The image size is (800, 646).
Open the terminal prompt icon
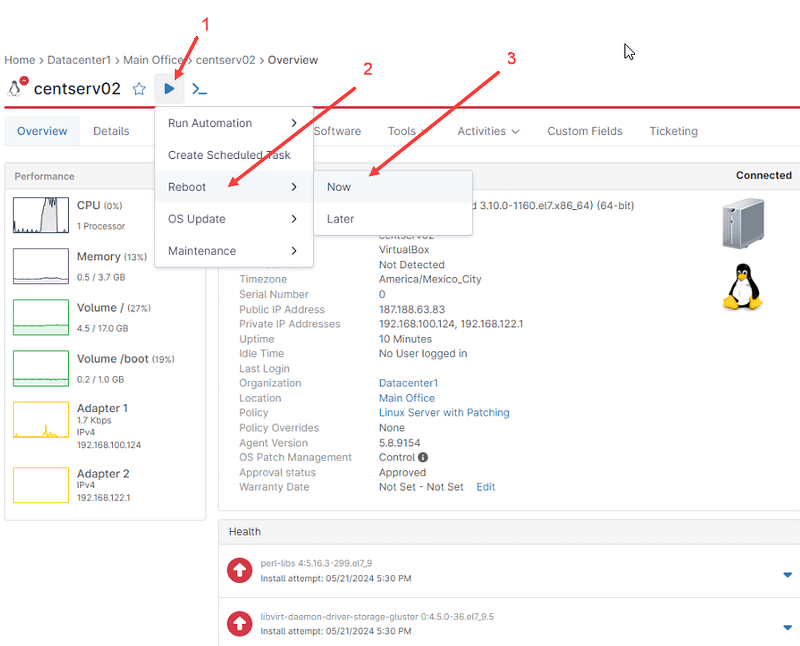[x=199, y=89]
